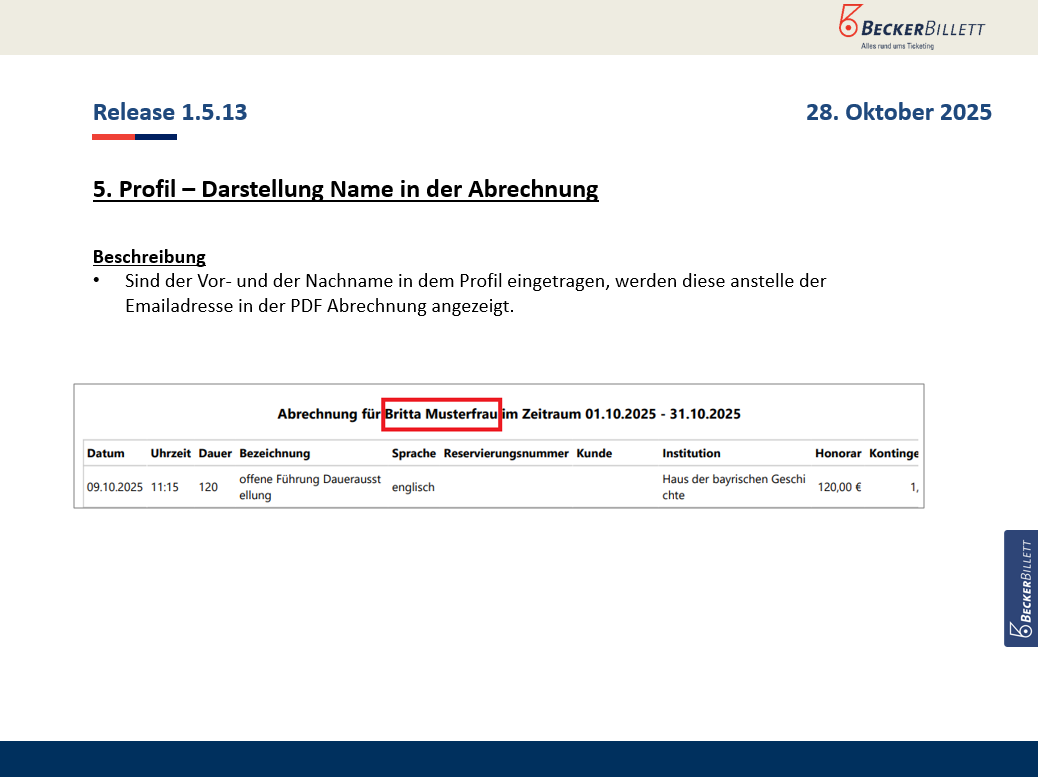Viewport: 1038px width, 777px height.
Task: Click the red-boxed name Britta Musterfrau
Action: tap(441, 414)
